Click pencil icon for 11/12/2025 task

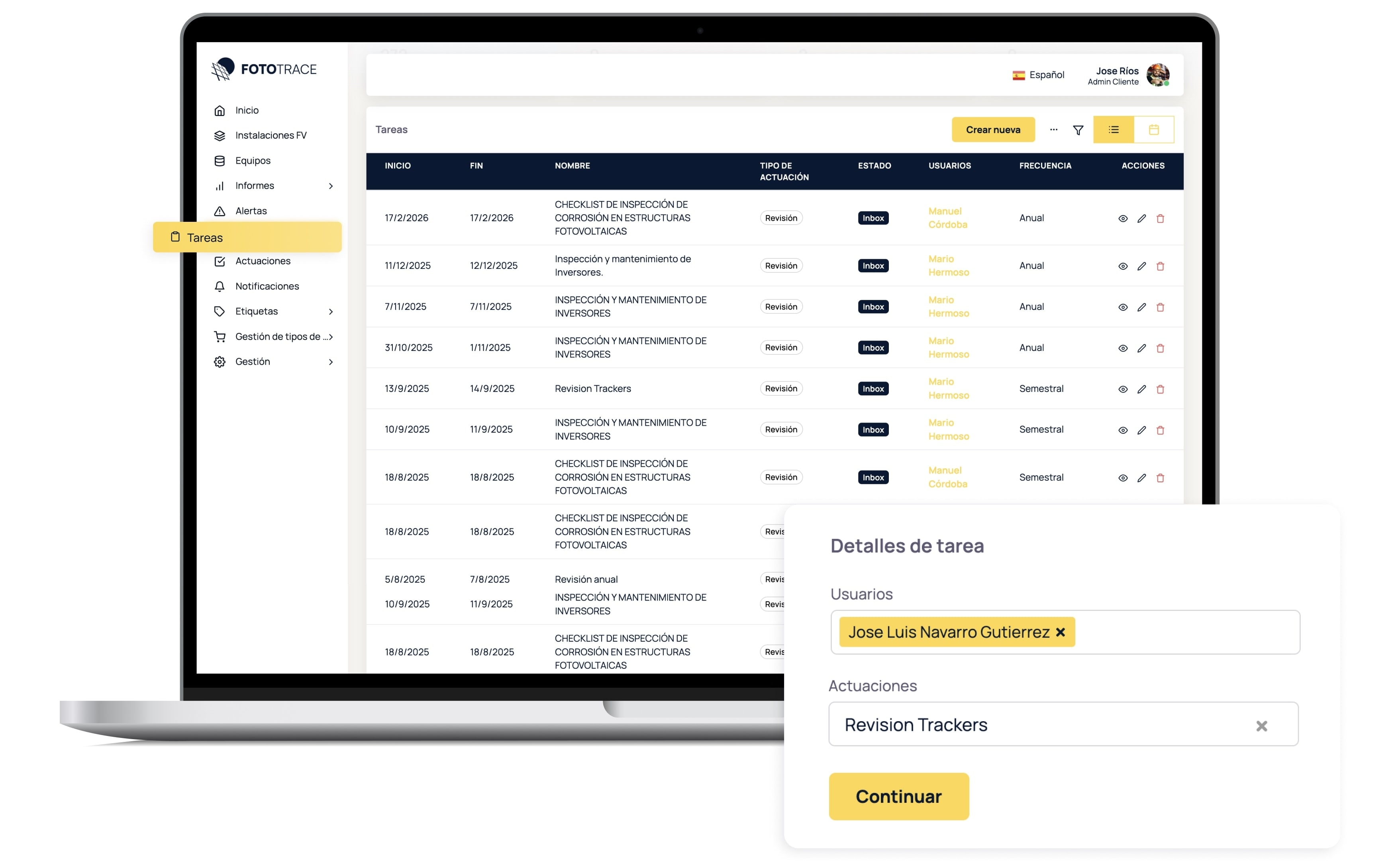click(x=1141, y=266)
